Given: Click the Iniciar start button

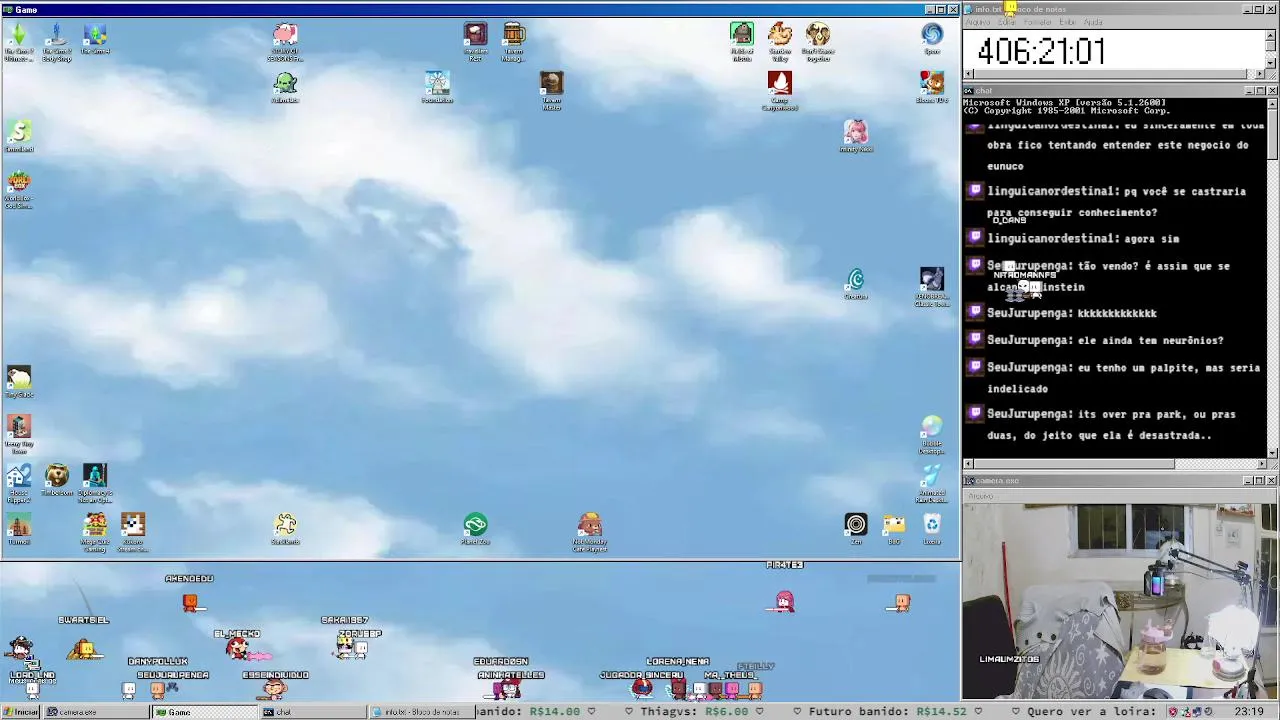Looking at the screenshot, I should coord(21,712).
